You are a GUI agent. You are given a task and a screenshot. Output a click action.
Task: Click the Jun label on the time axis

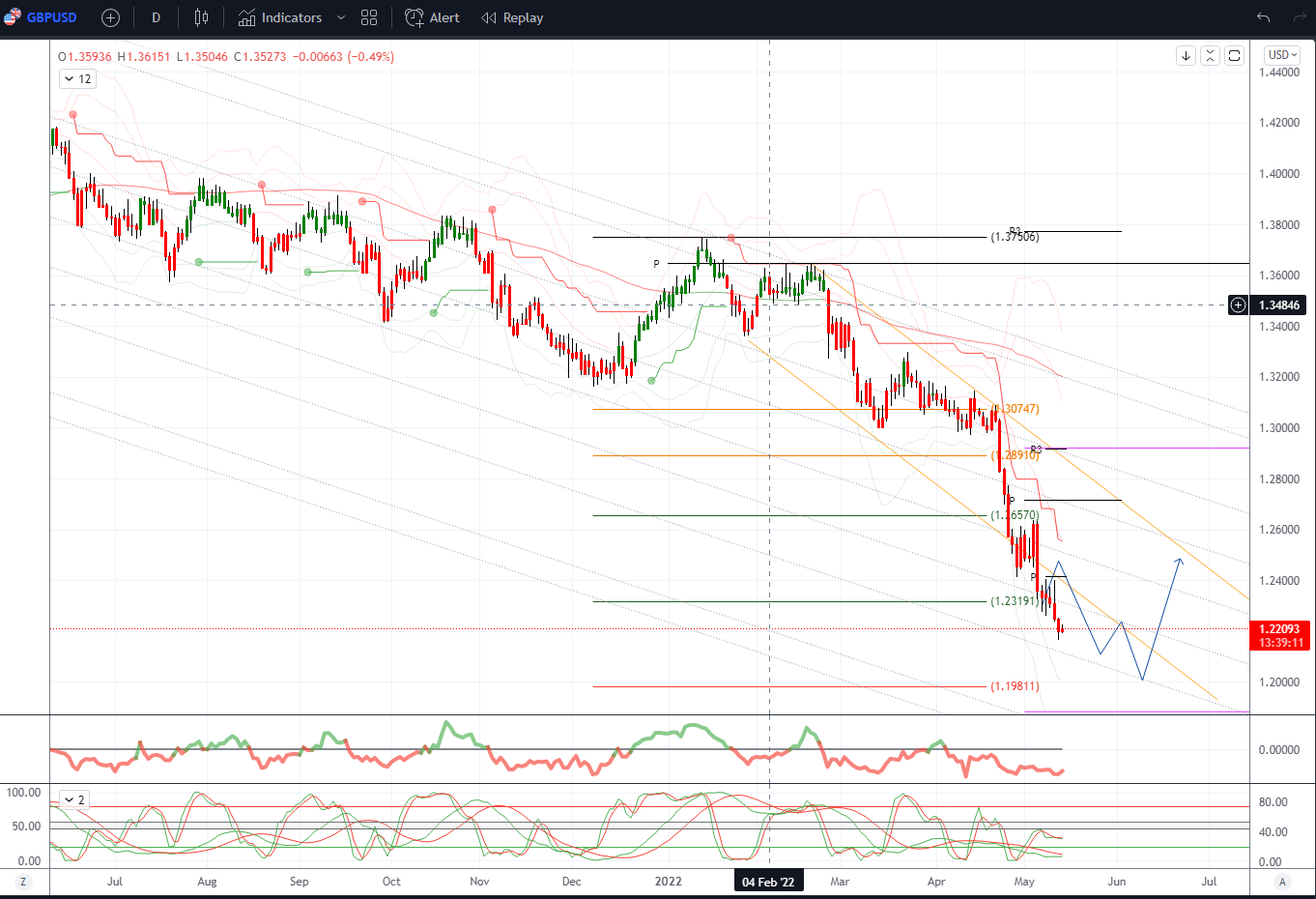(1117, 882)
